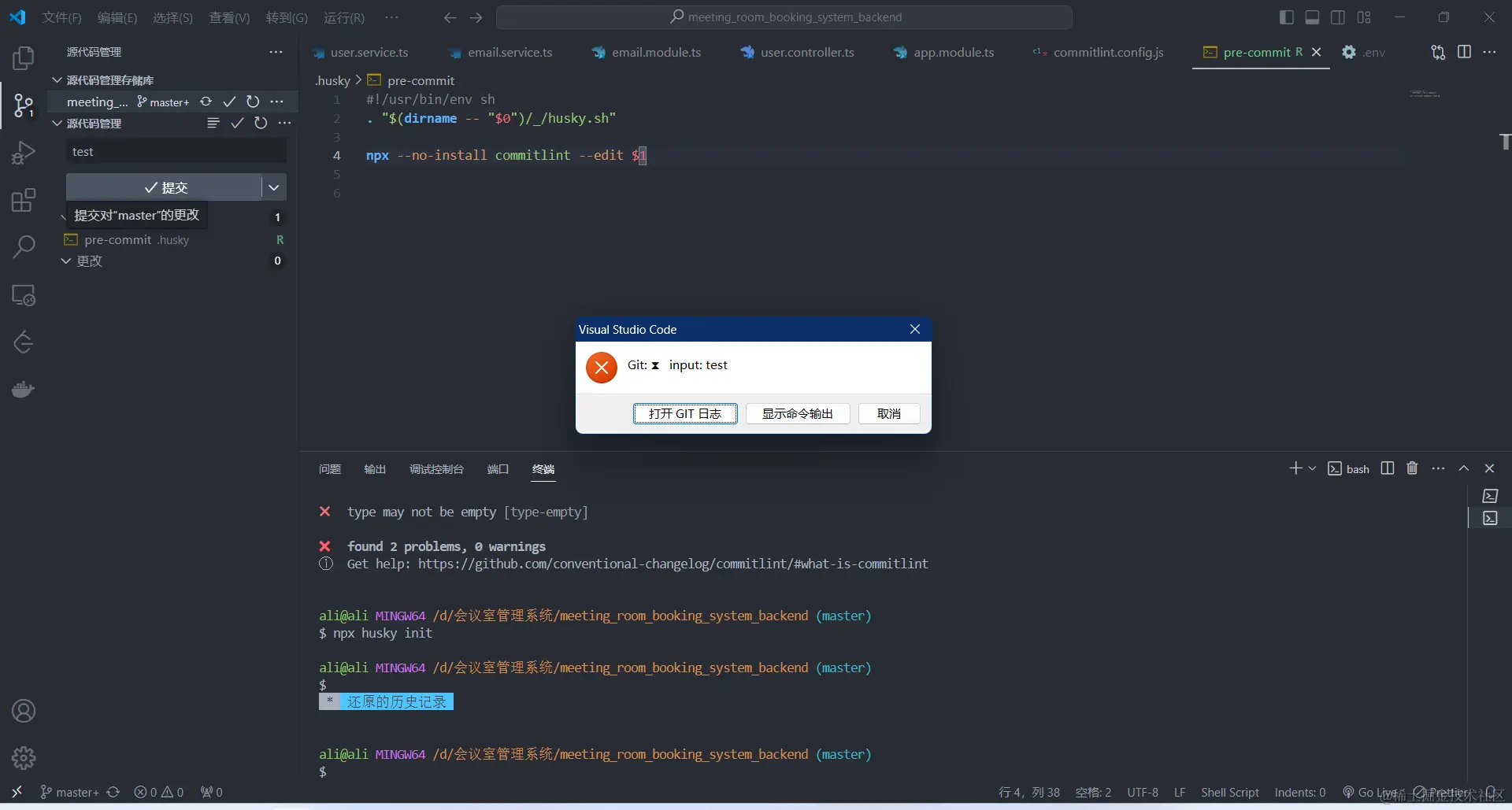Switch to commitlint.config.js editor tab
The image size is (1512, 810).
[x=1109, y=52]
